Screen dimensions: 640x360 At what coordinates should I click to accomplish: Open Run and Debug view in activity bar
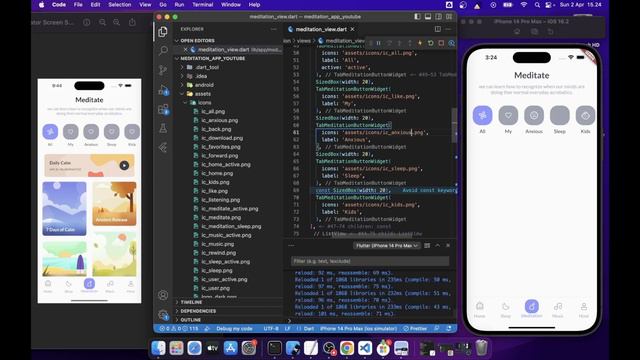(x=163, y=90)
